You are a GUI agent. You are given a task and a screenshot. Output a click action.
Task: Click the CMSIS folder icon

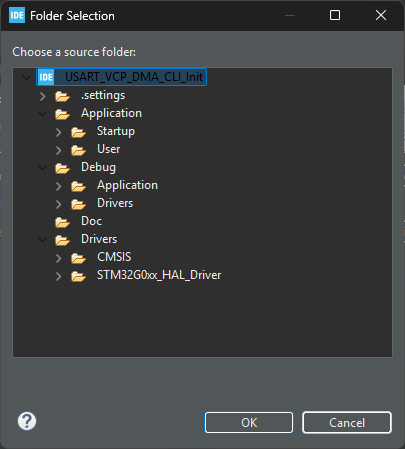click(78, 258)
